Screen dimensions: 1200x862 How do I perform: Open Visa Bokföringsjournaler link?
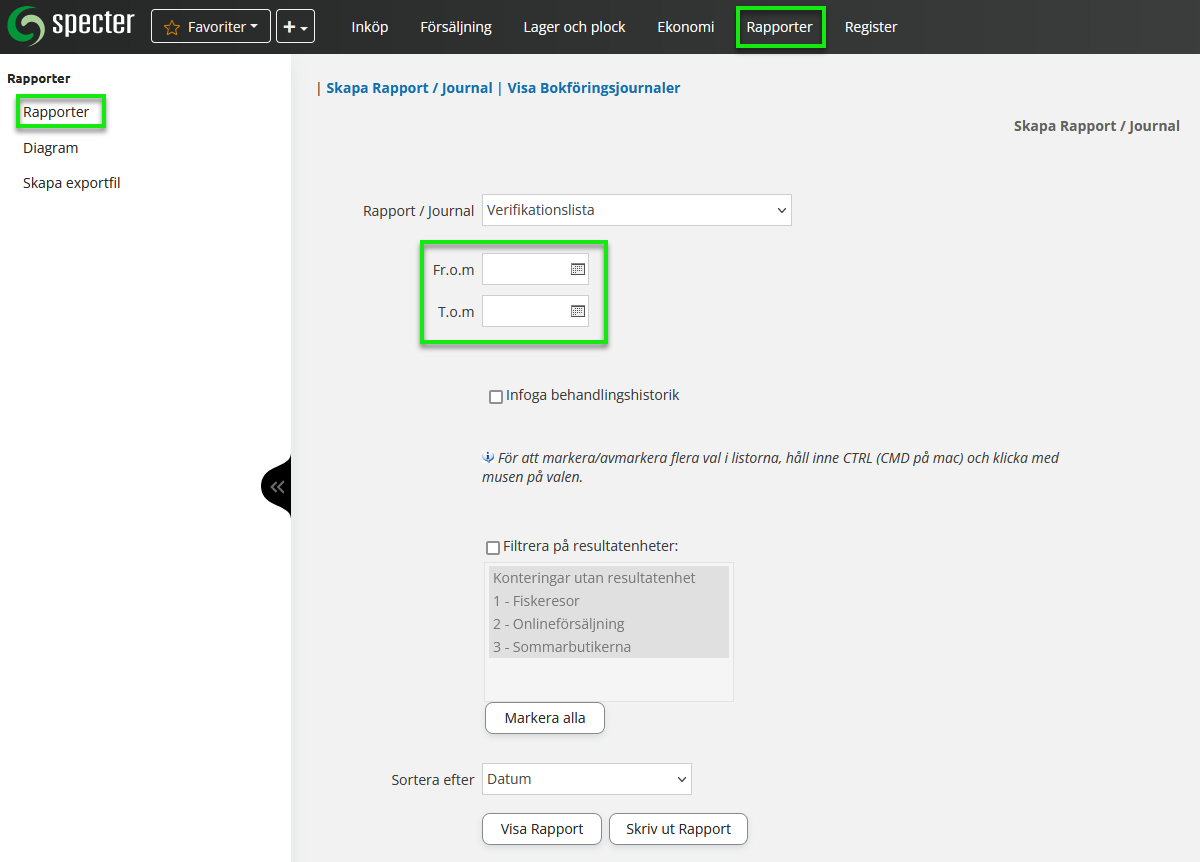coord(593,88)
